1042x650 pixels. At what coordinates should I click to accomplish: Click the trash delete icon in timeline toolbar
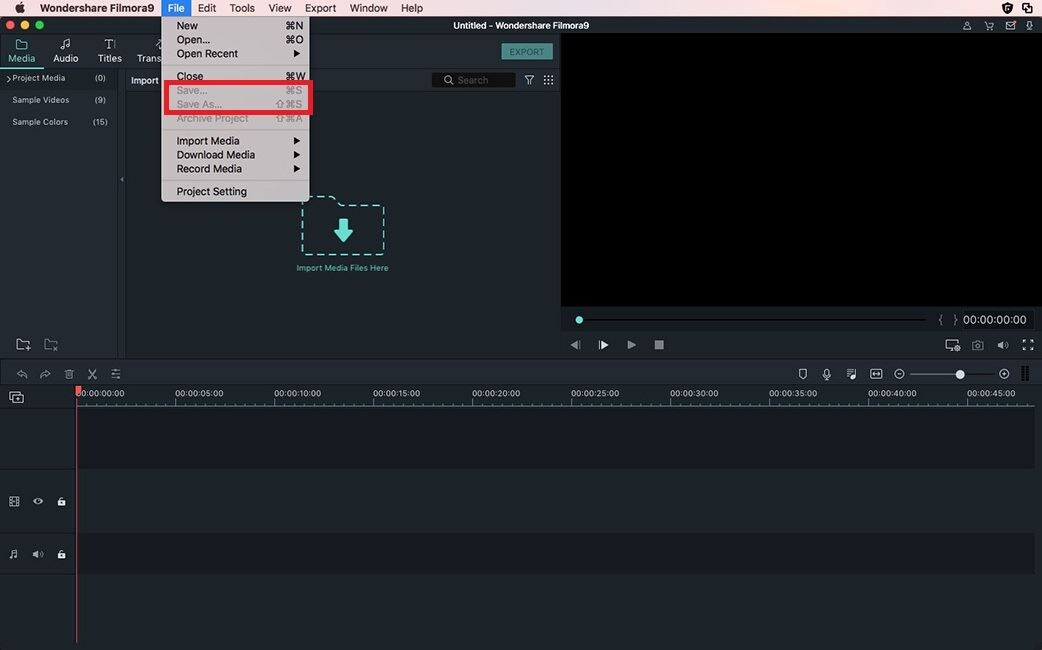[69, 374]
